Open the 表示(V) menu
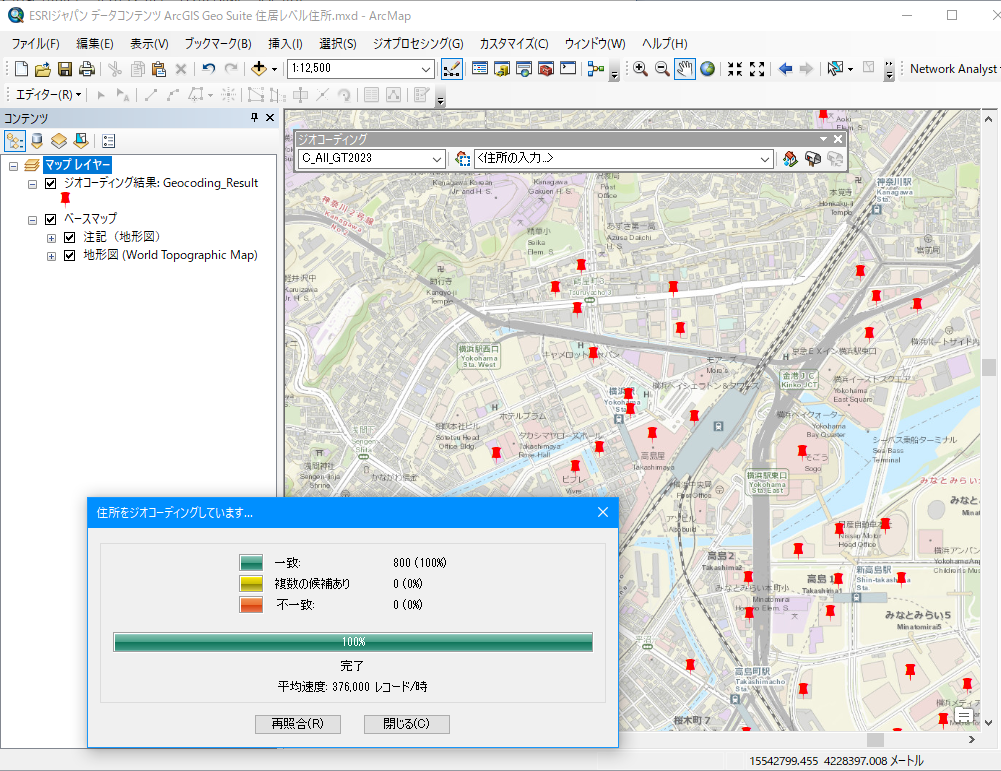Screen dimensions: 1001x771 [149, 43]
